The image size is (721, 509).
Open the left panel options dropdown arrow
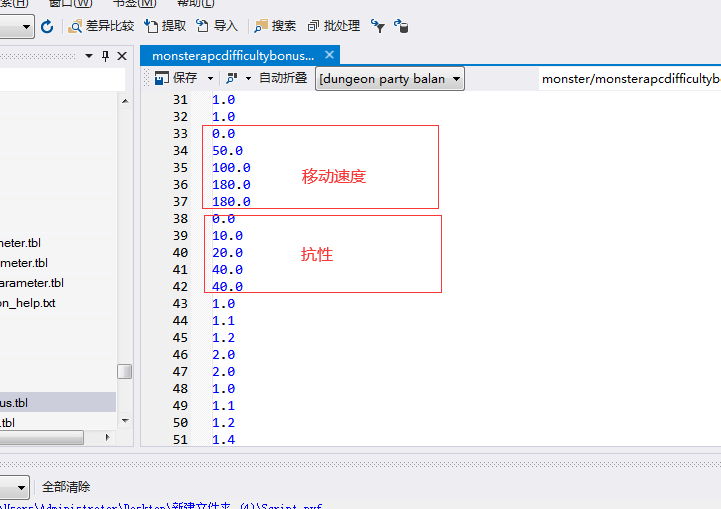click(89, 56)
